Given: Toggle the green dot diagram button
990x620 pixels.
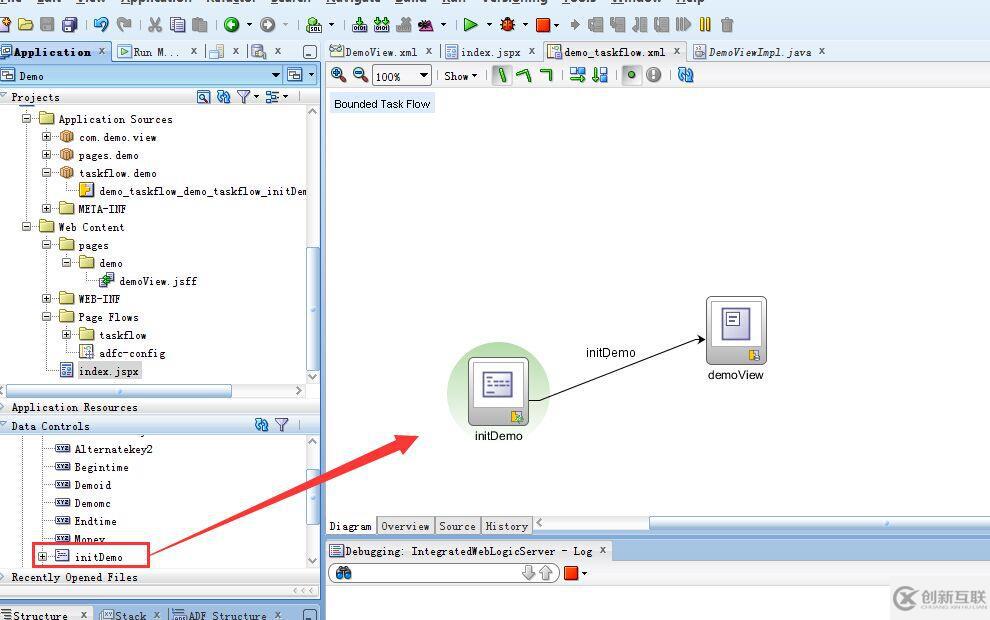Looking at the screenshot, I should (630, 75).
